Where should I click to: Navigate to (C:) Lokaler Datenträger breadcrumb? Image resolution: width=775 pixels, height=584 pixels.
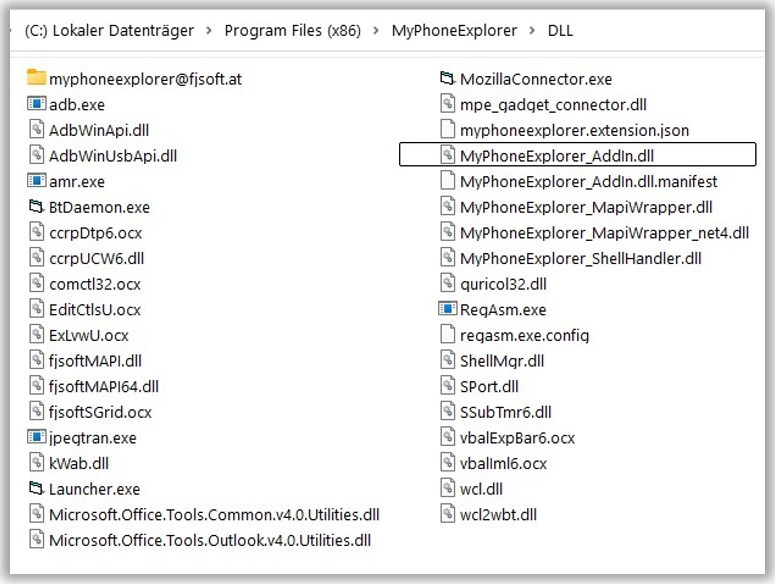[109, 31]
